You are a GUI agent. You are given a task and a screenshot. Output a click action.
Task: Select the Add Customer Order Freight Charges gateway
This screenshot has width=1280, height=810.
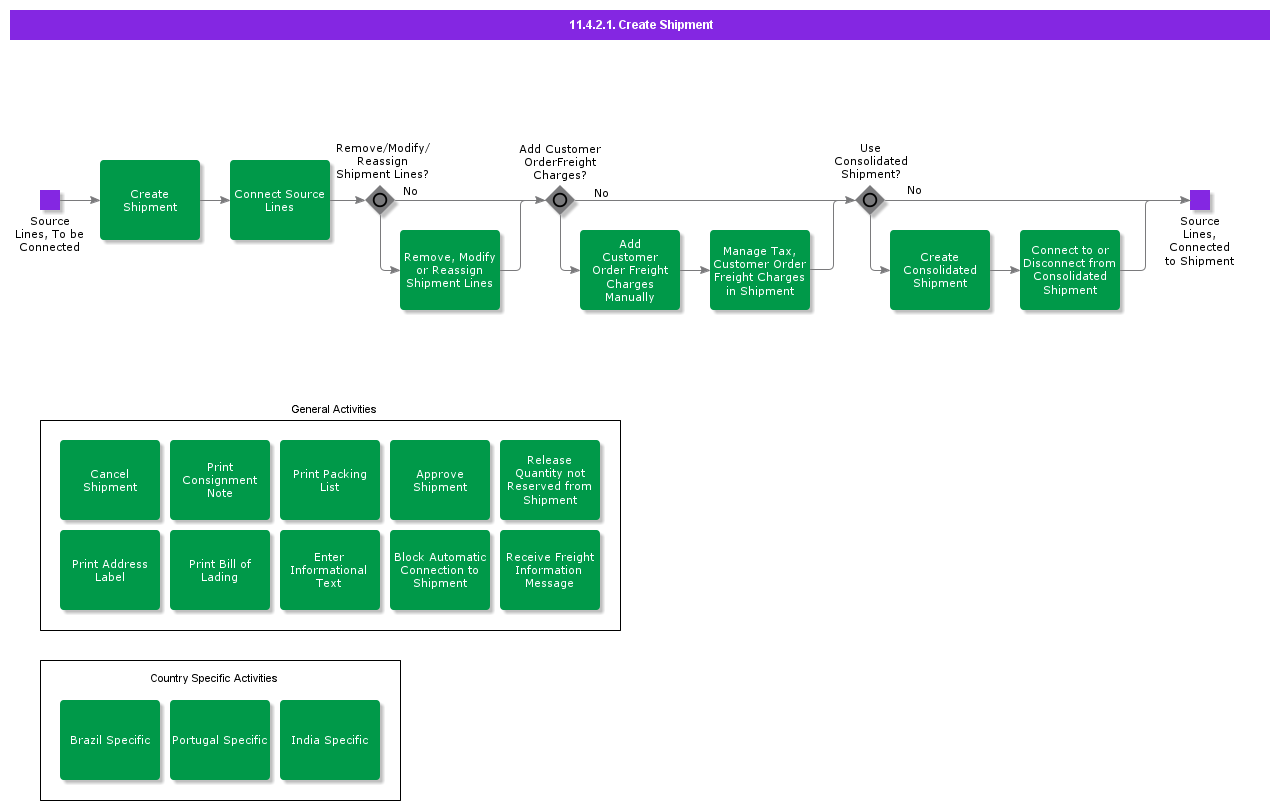tap(560, 200)
